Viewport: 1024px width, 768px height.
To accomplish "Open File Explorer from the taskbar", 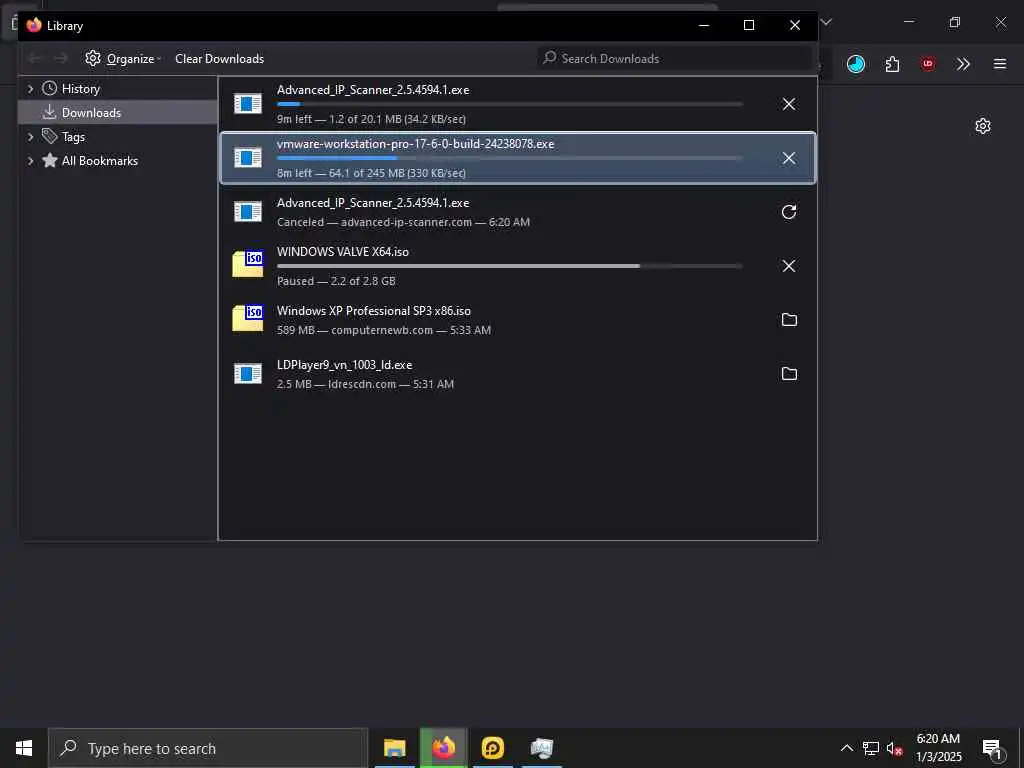I will tap(394, 748).
